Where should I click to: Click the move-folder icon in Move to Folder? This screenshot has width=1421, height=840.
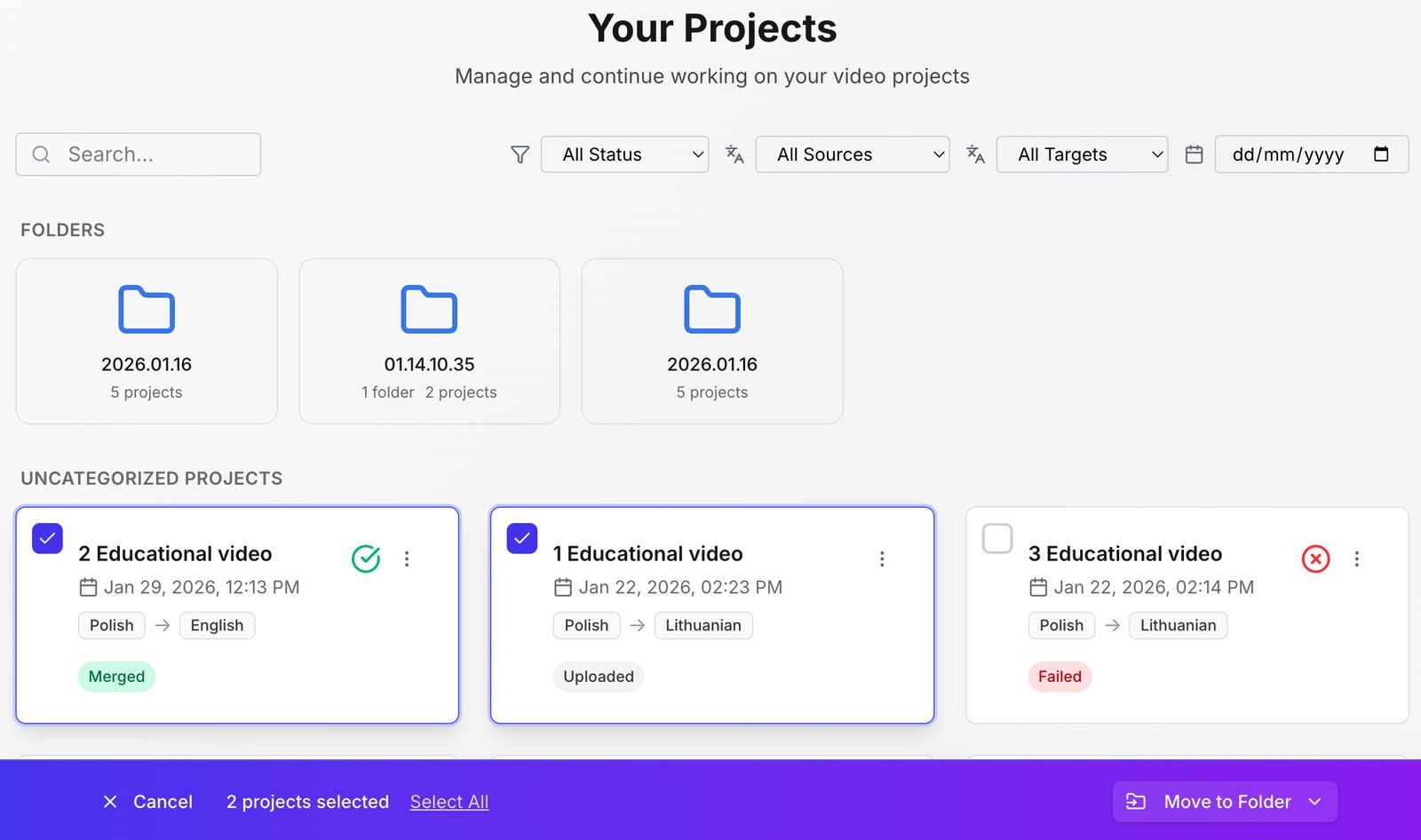[1136, 802]
